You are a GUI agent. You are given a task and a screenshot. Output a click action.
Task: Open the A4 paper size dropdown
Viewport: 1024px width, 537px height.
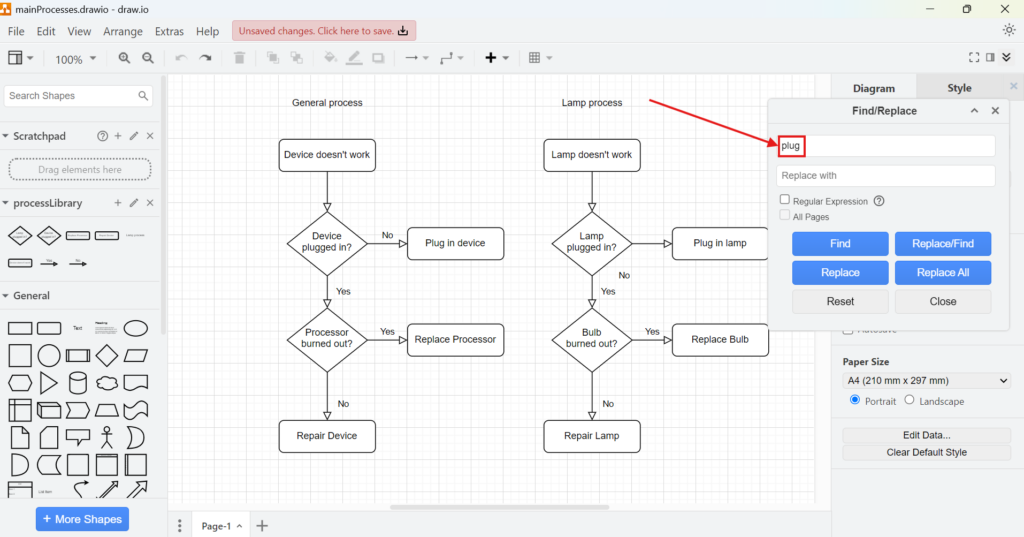coord(927,381)
